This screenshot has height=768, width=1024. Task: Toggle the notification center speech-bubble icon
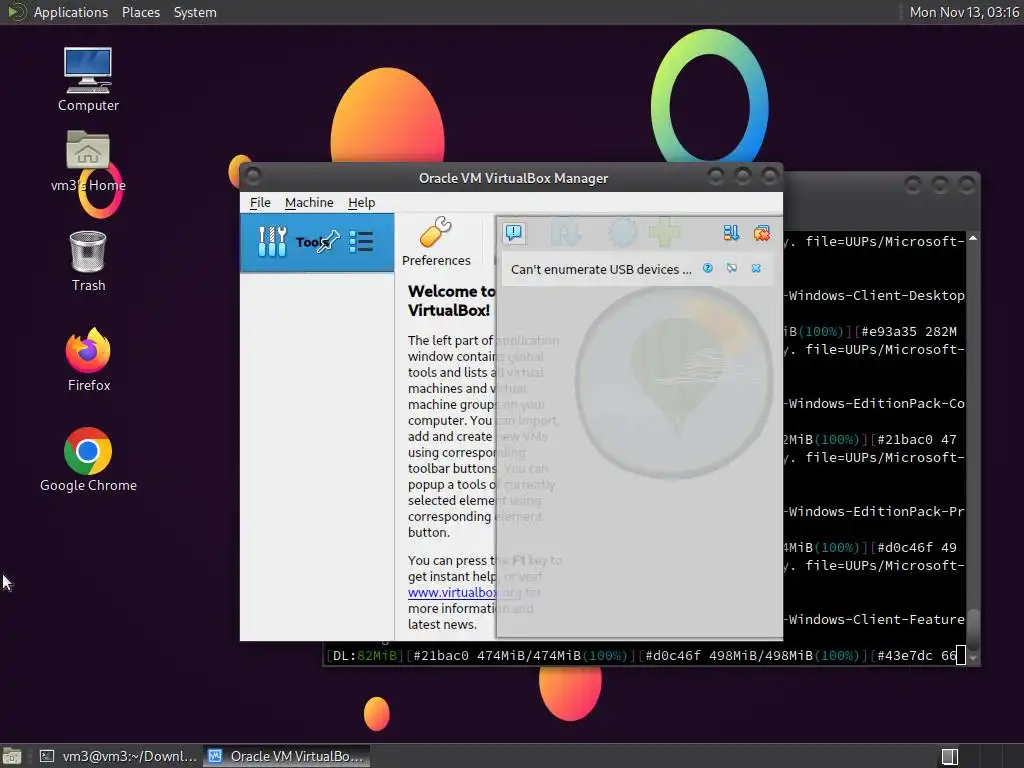[514, 232]
